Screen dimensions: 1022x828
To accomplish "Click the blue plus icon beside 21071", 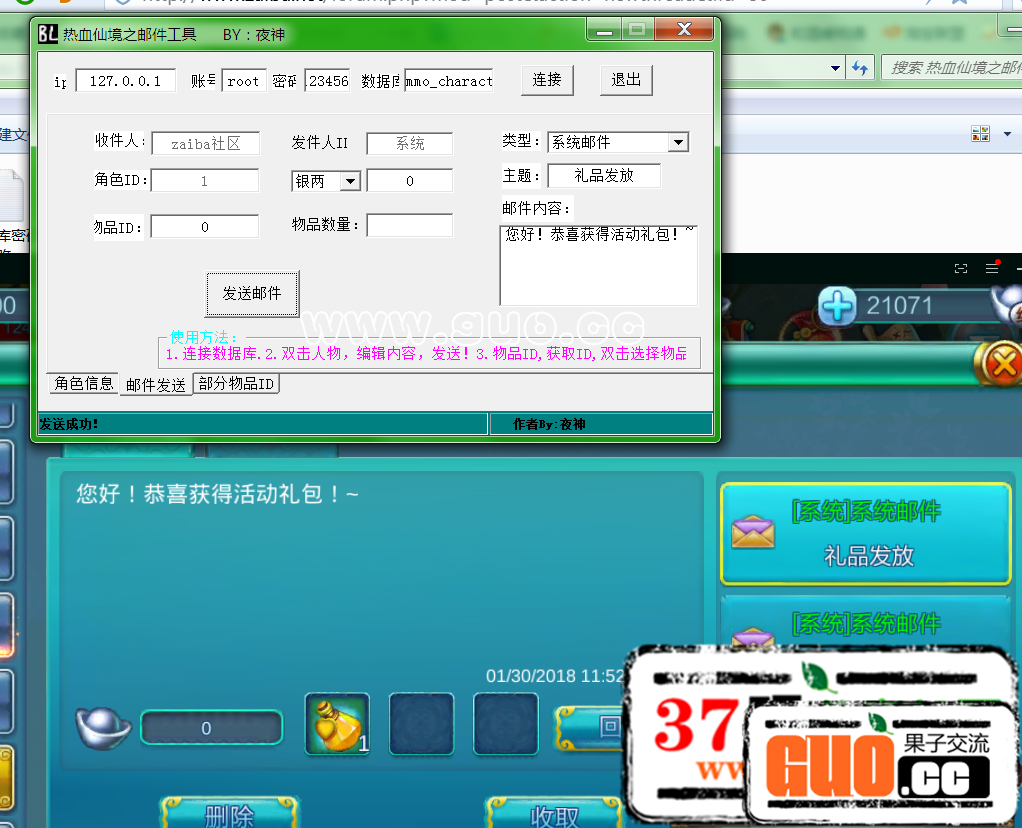I will (x=838, y=307).
